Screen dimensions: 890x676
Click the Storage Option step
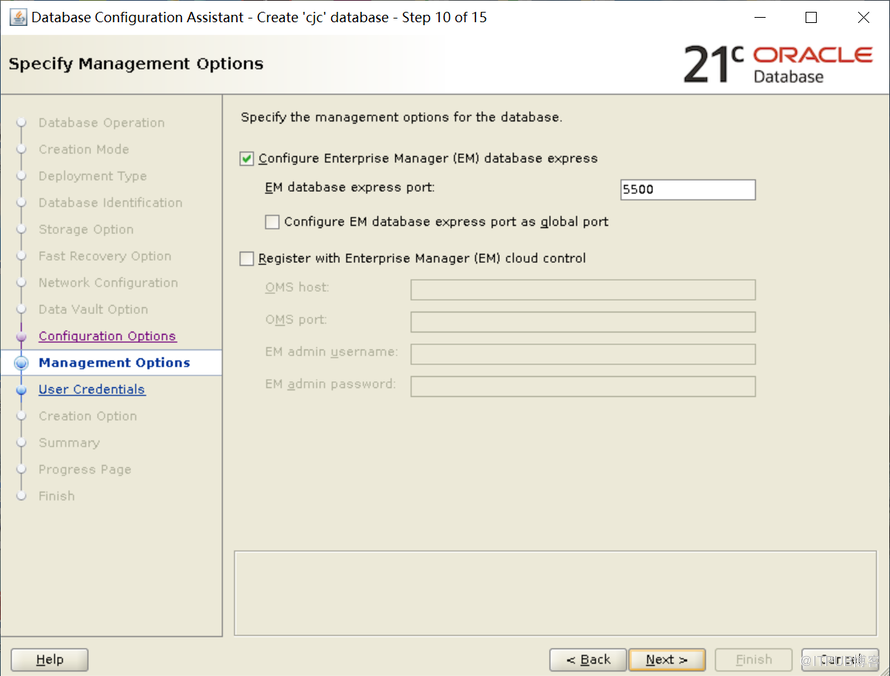tap(86, 229)
